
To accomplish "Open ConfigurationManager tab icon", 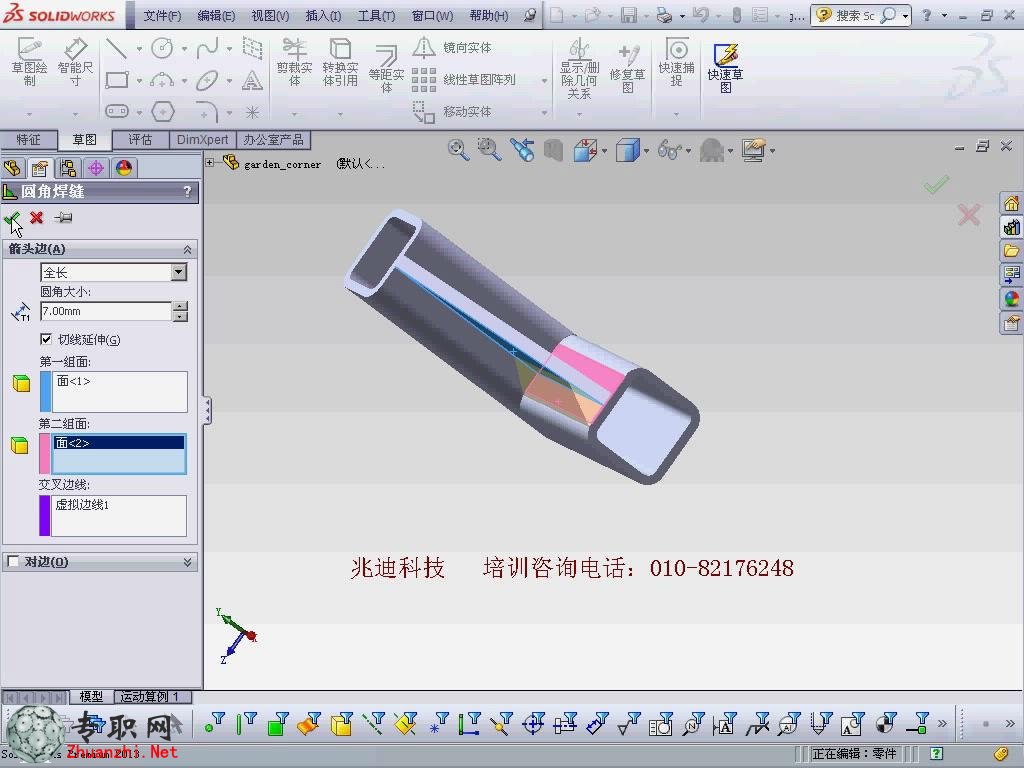I will coord(68,168).
